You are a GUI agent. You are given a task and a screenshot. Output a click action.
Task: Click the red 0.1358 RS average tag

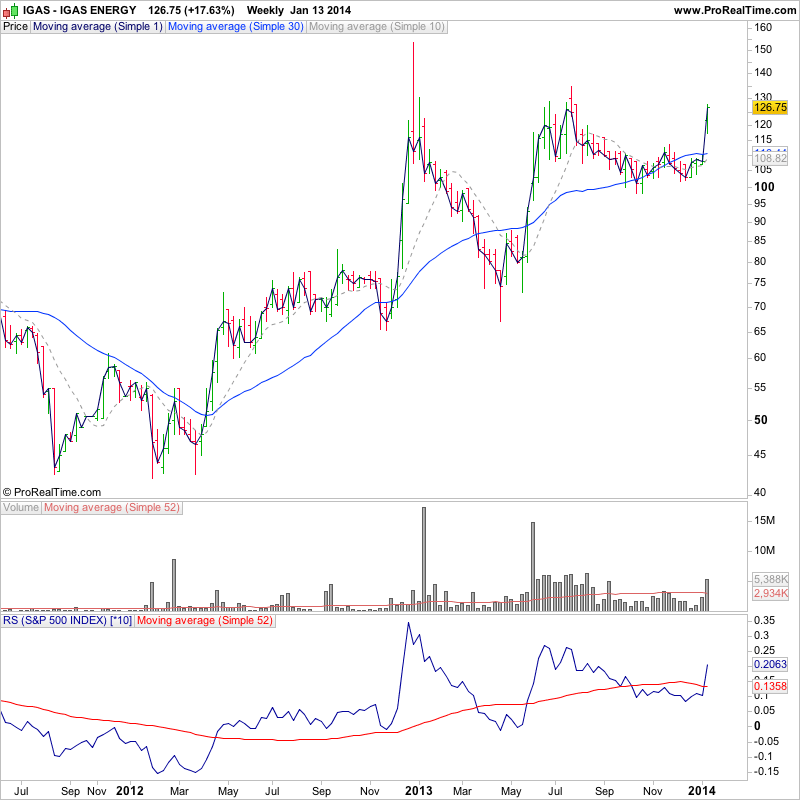click(x=770, y=686)
